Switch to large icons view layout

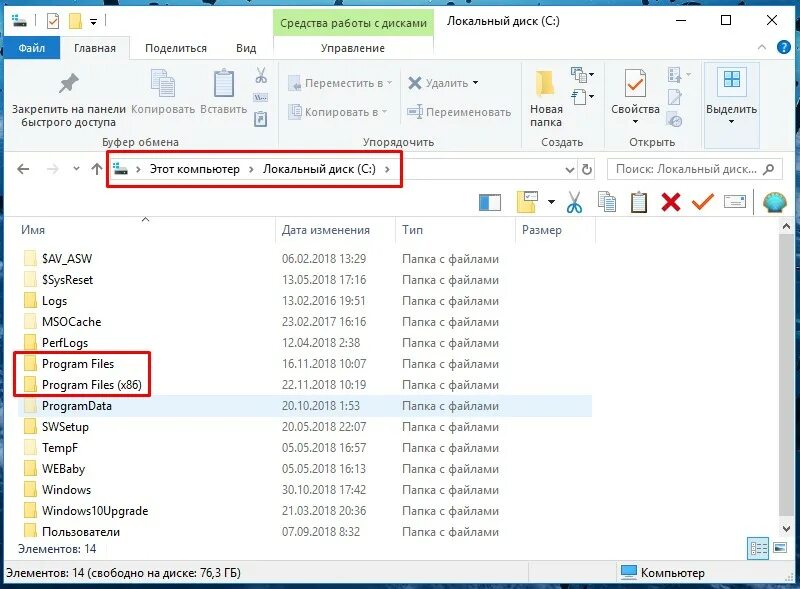click(780, 548)
